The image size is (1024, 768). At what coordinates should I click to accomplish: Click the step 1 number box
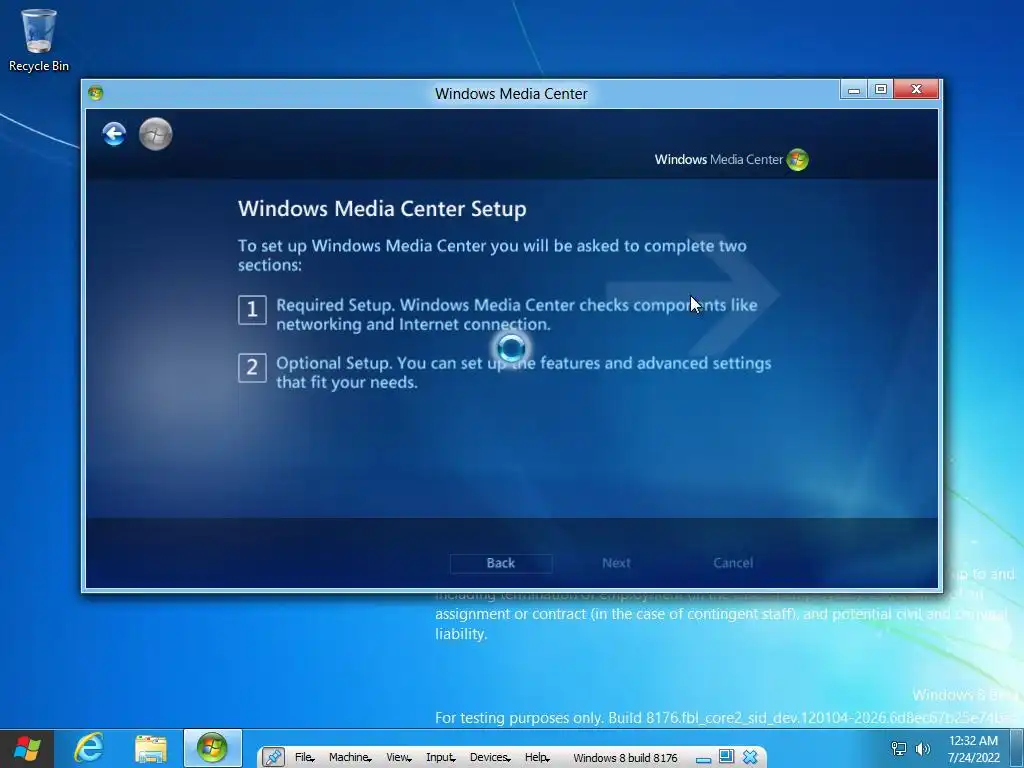(x=252, y=310)
